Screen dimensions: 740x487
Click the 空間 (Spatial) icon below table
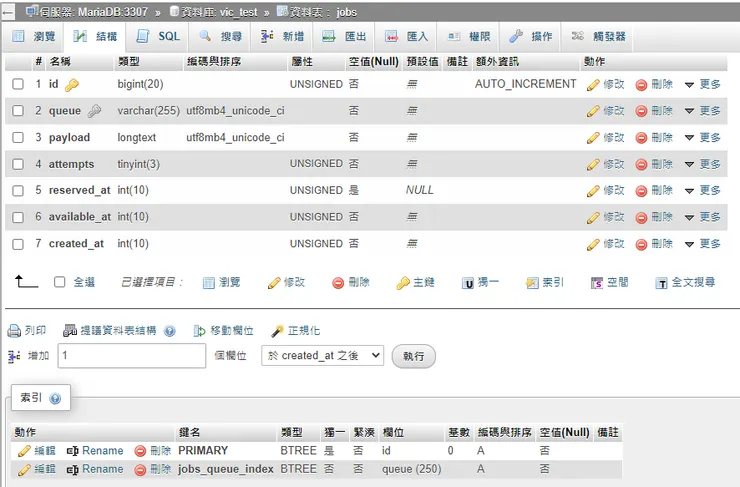click(597, 283)
